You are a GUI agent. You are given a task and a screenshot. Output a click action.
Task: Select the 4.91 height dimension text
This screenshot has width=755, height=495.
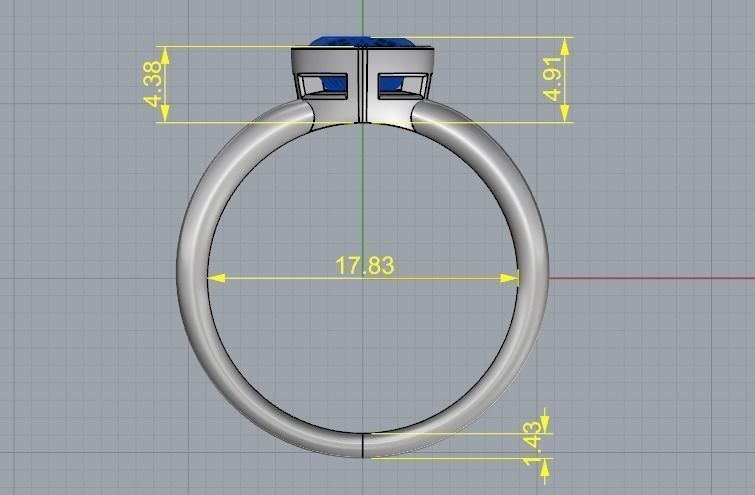point(552,79)
